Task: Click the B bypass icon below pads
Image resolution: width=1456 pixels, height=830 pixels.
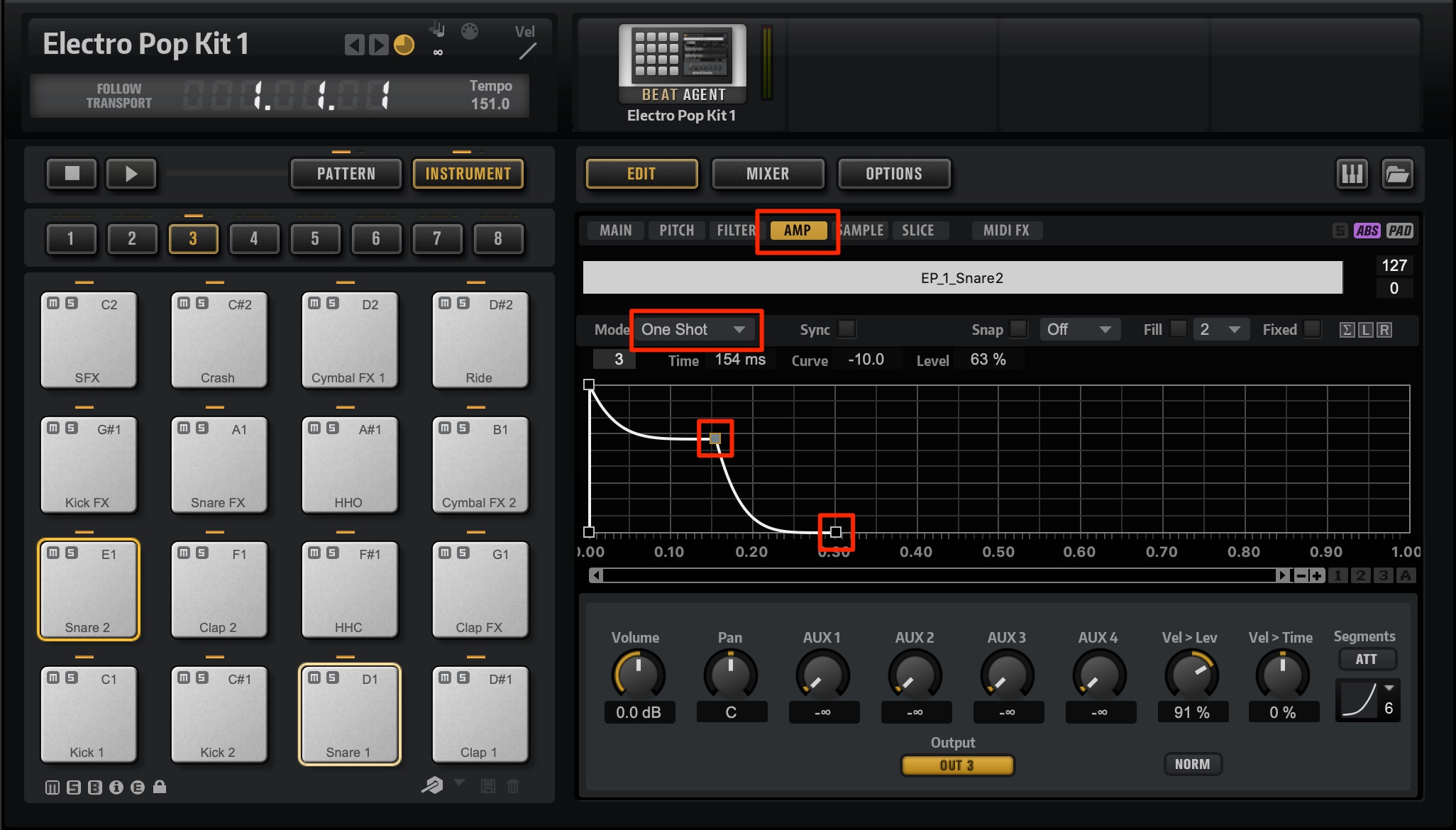Action: click(x=95, y=787)
